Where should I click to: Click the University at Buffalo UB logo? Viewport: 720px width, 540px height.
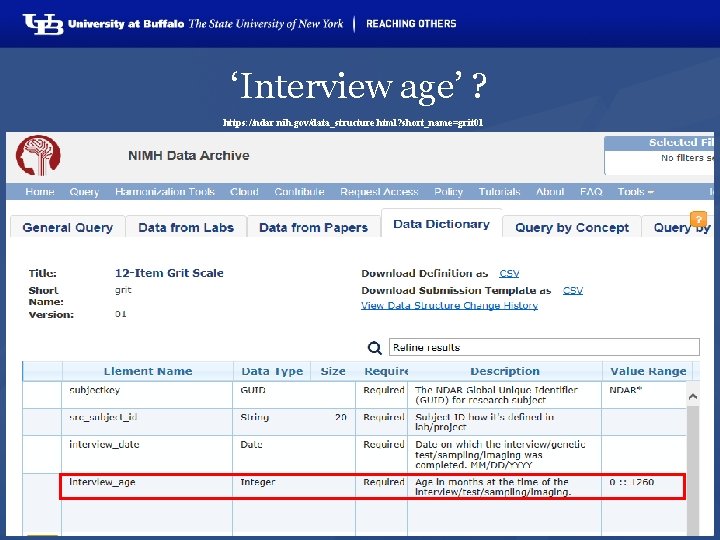click(43, 24)
